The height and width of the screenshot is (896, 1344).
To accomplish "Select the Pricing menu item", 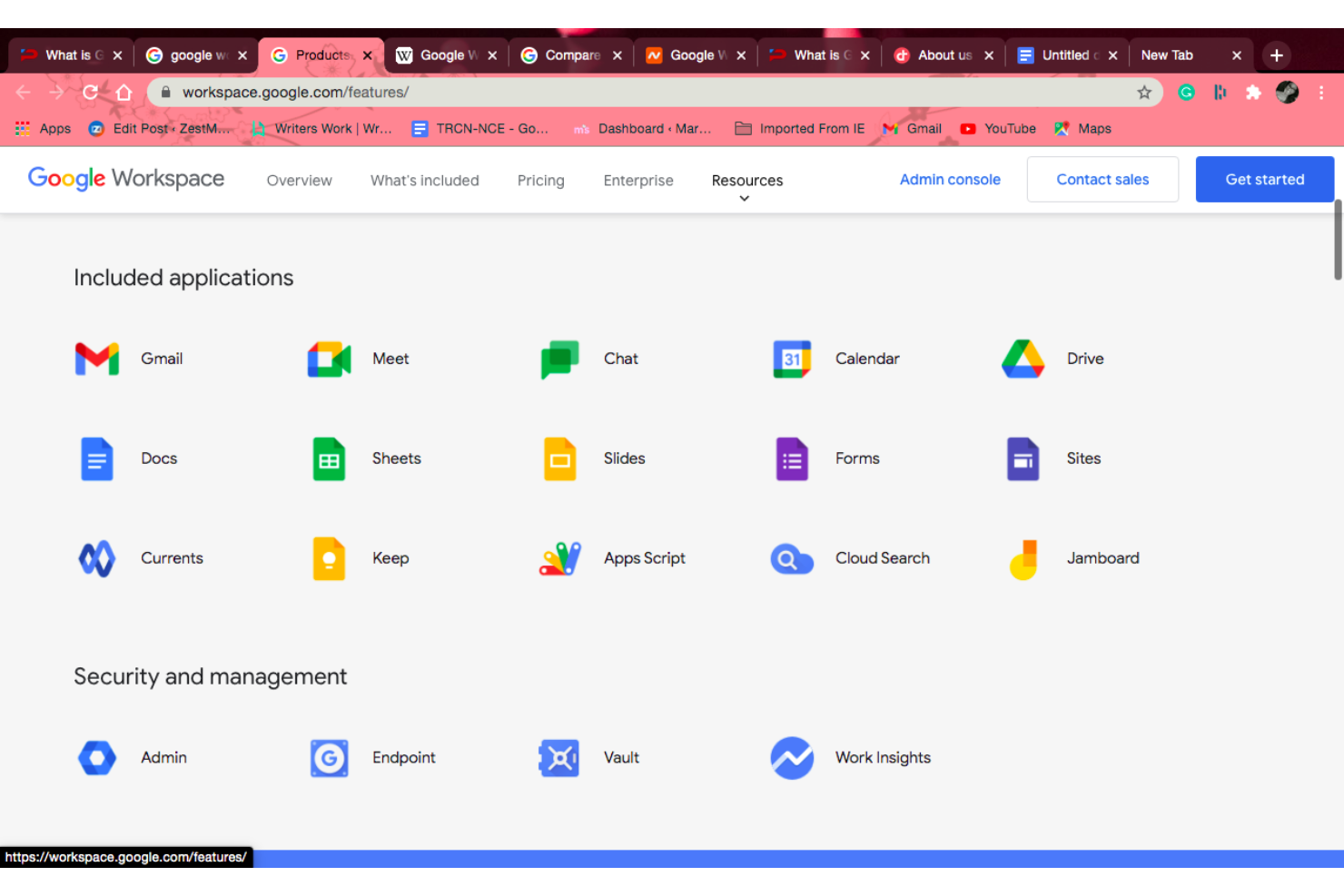I will pyautogui.click(x=540, y=180).
